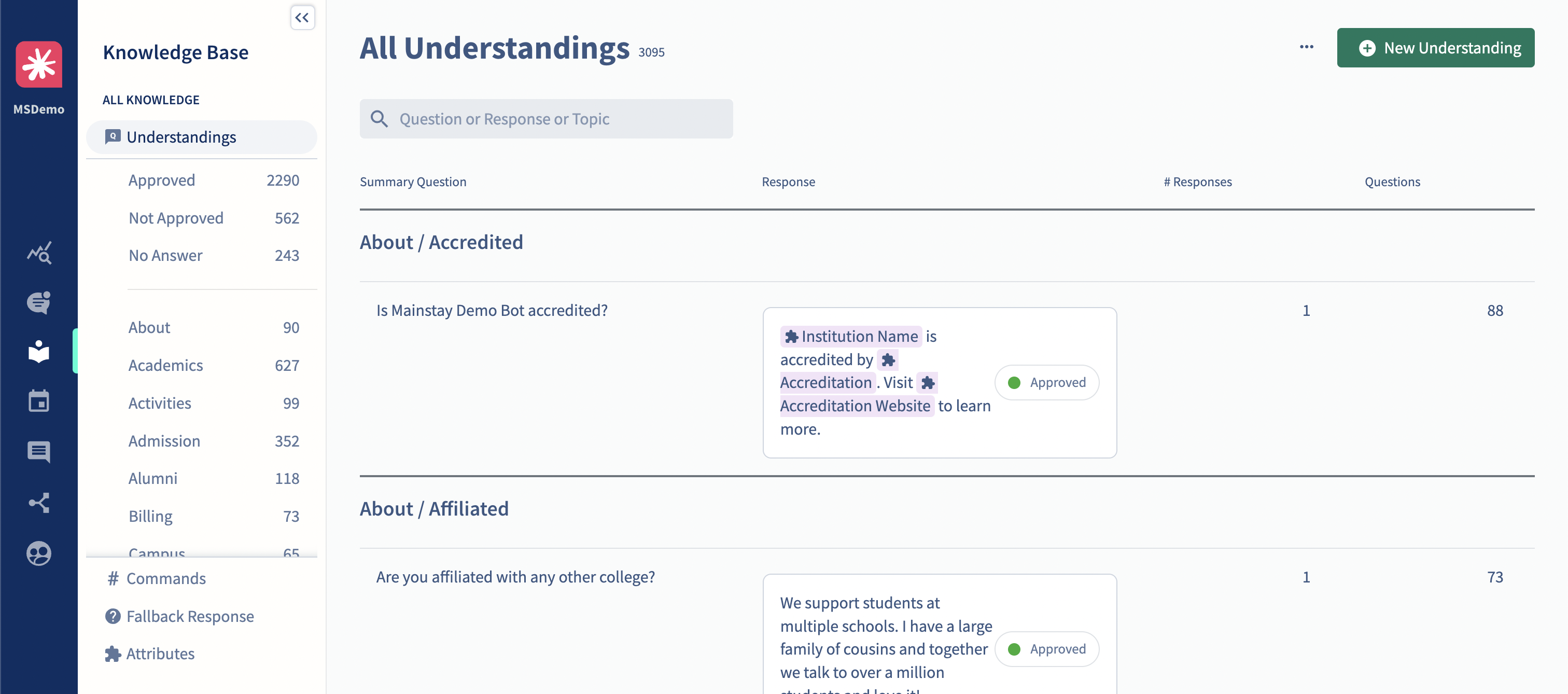This screenshot has width=1568, height=694.
Task: Click the Questions column header
Action: coord(1392,182)
